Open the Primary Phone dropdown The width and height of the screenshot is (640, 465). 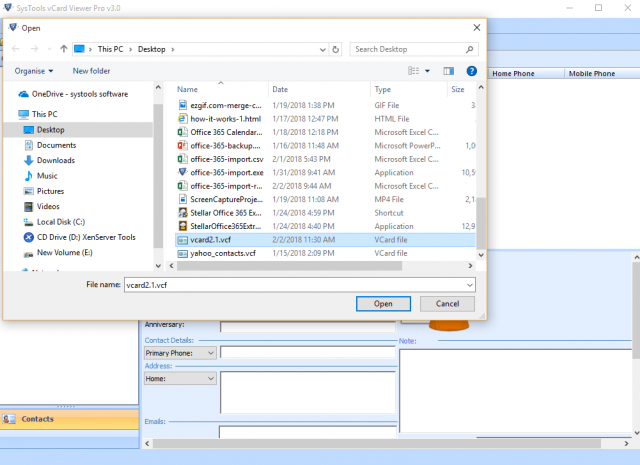tap(180, 353)
